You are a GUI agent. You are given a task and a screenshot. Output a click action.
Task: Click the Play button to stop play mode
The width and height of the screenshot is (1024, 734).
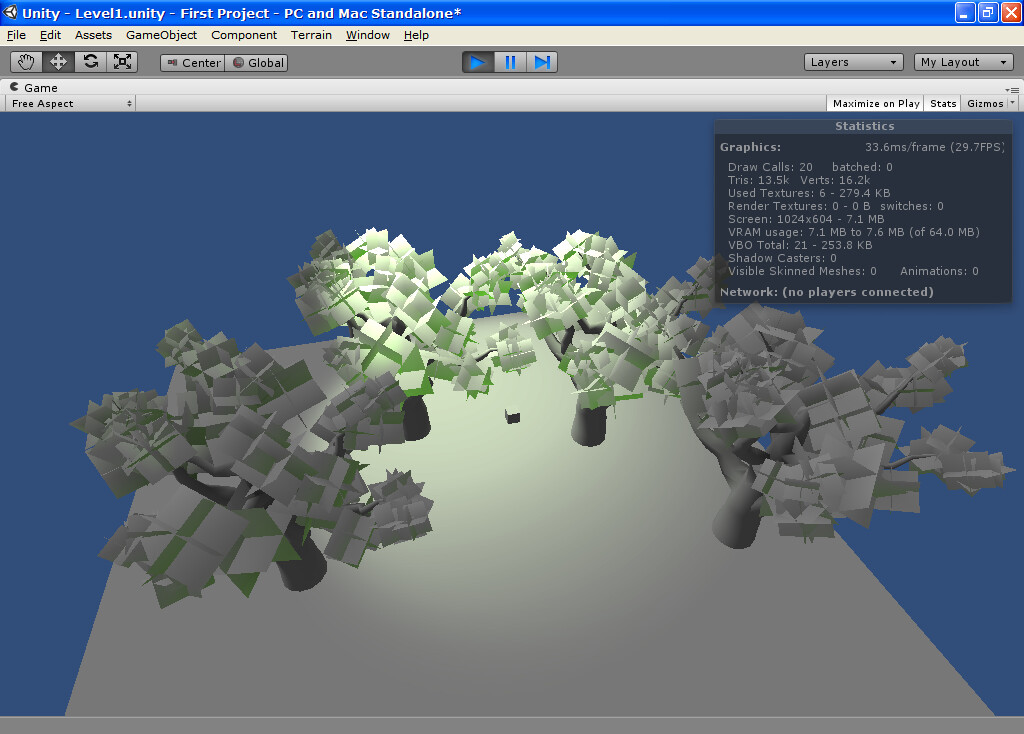coord(478,61)
